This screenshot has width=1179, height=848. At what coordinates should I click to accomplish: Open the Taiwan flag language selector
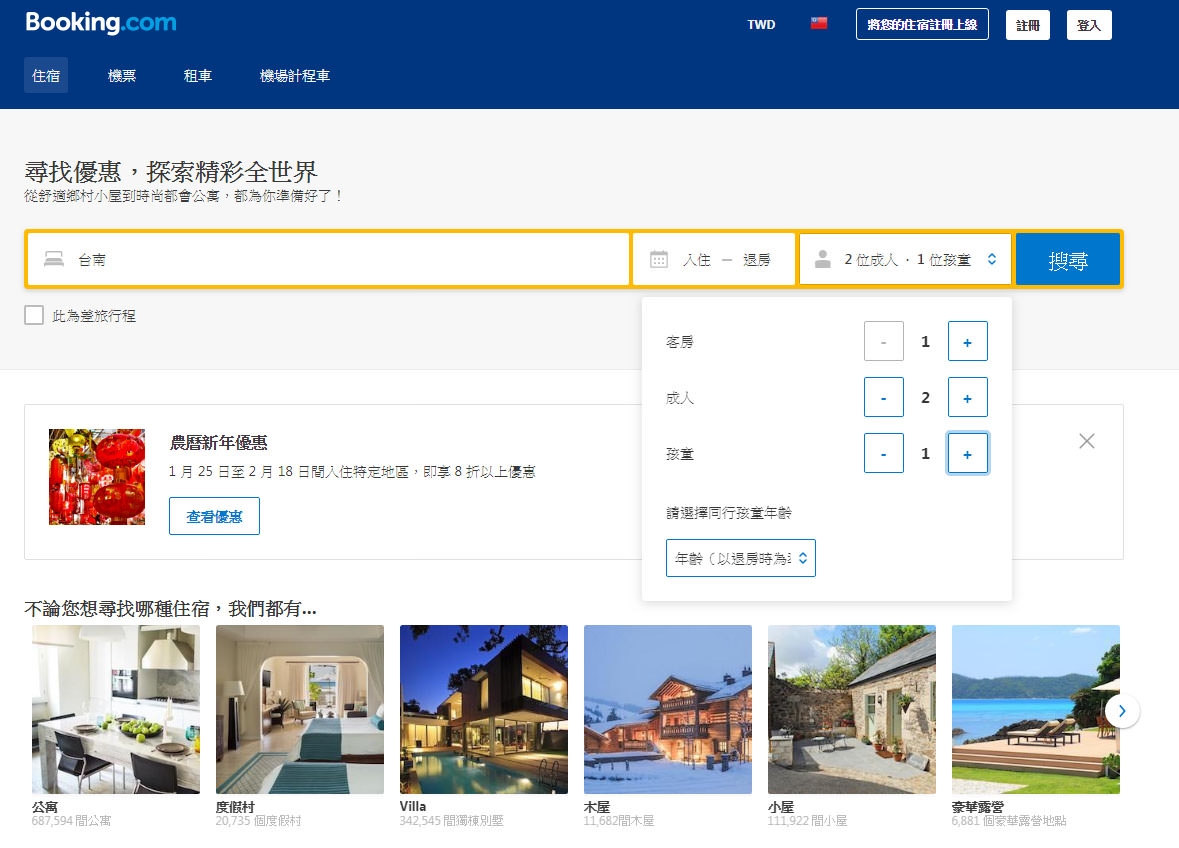tap(819, 23)
